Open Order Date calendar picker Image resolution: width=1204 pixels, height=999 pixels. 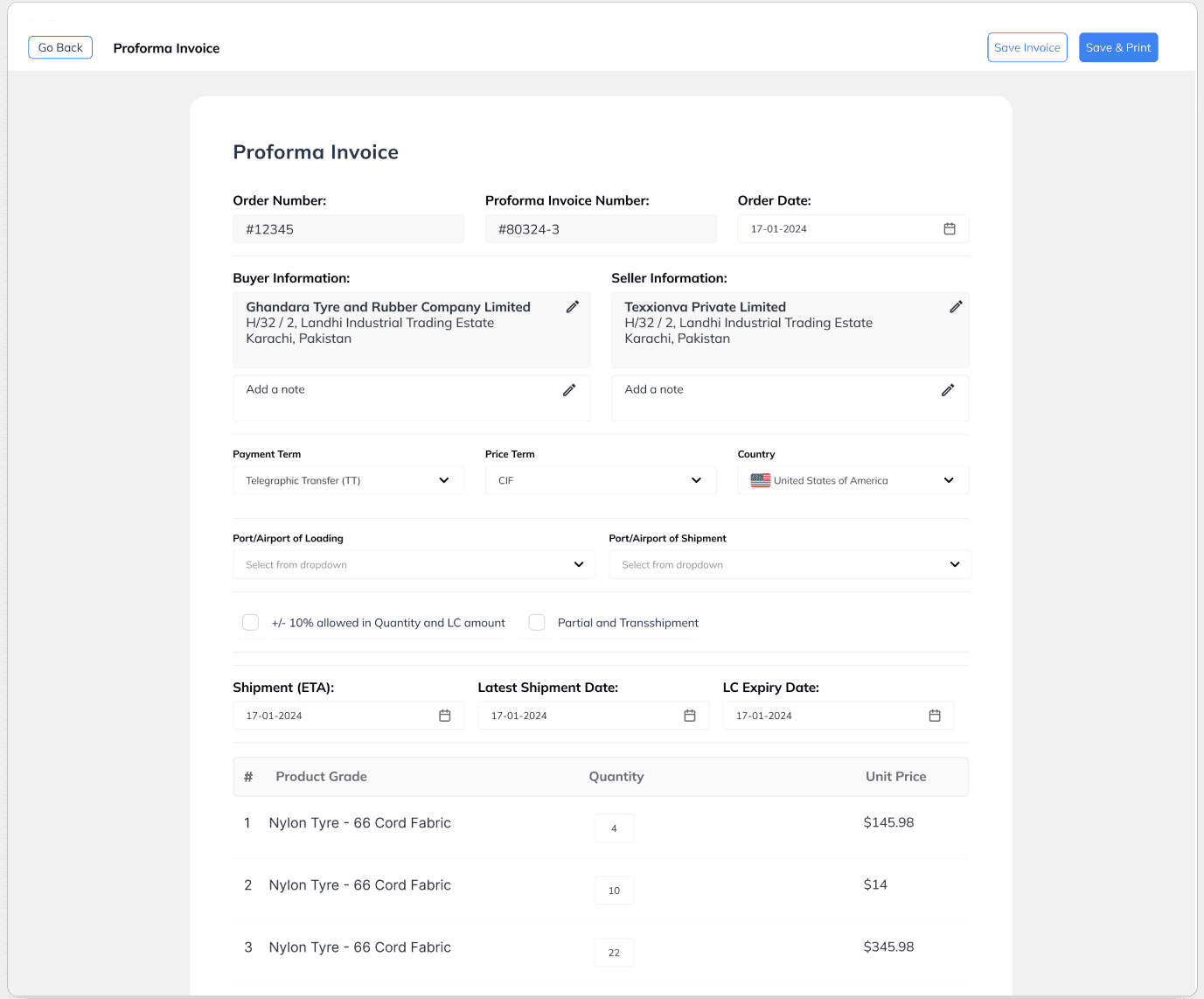tap(950, 229)
